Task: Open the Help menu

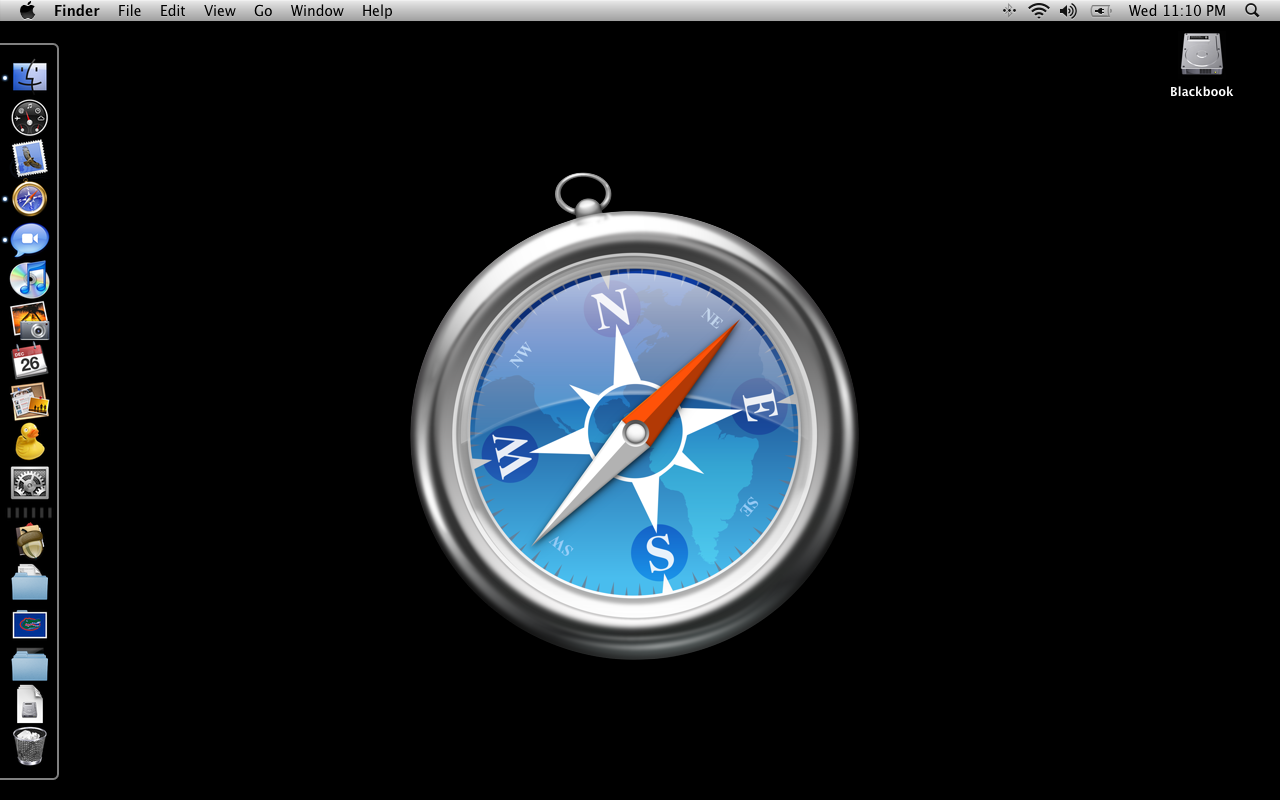Action: pos(377,11)
